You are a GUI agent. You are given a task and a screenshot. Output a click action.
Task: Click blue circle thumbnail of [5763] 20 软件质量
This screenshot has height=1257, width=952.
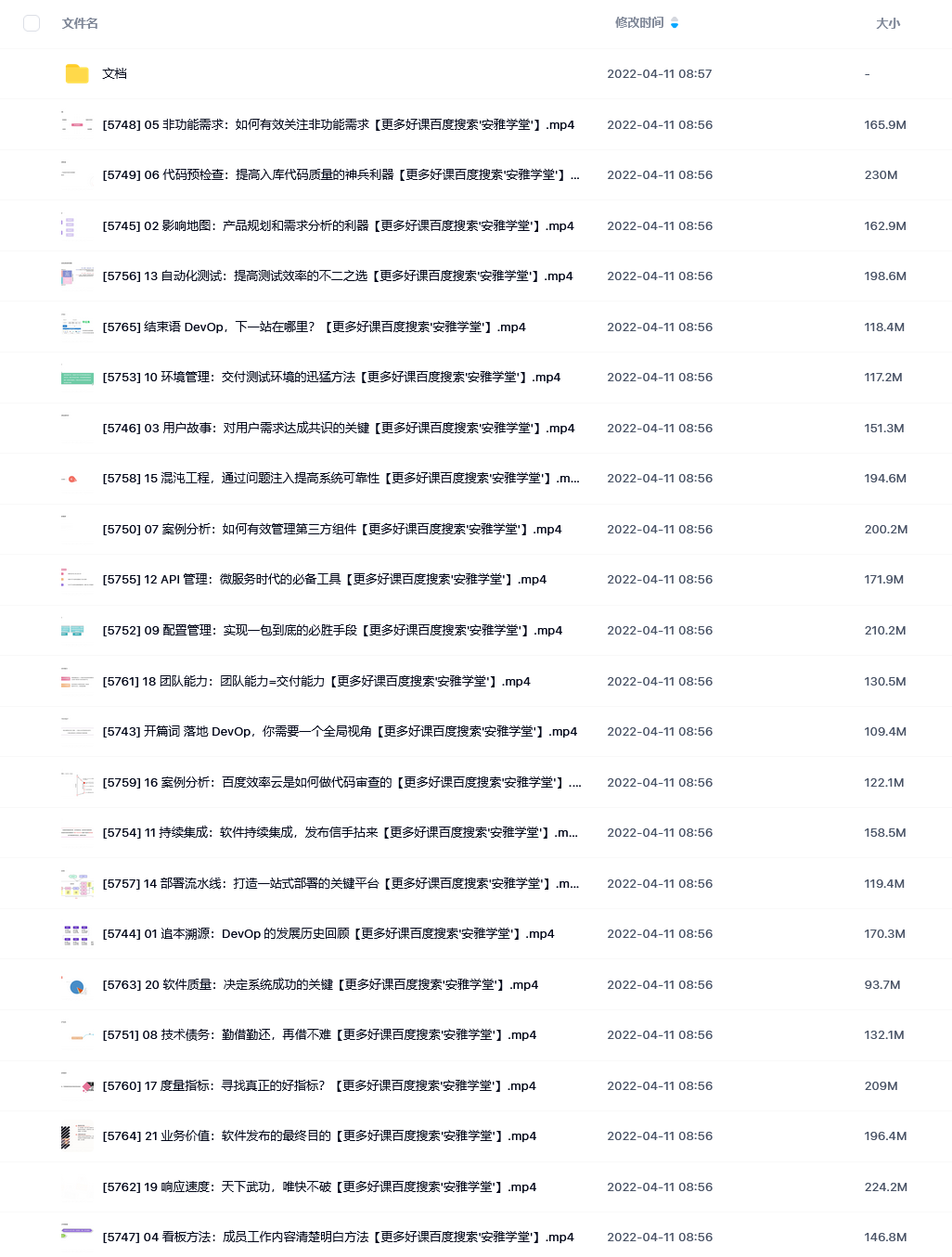point(77,985)
